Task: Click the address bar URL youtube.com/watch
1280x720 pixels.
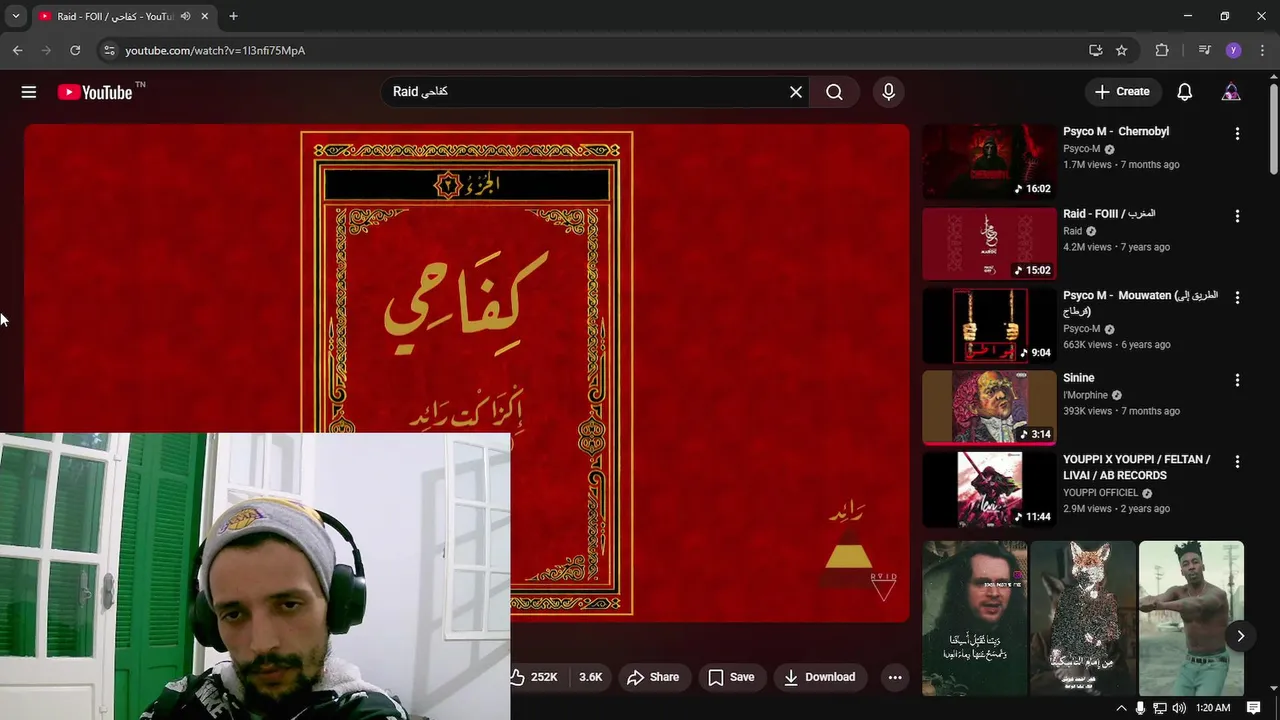Action: point(215,50)
